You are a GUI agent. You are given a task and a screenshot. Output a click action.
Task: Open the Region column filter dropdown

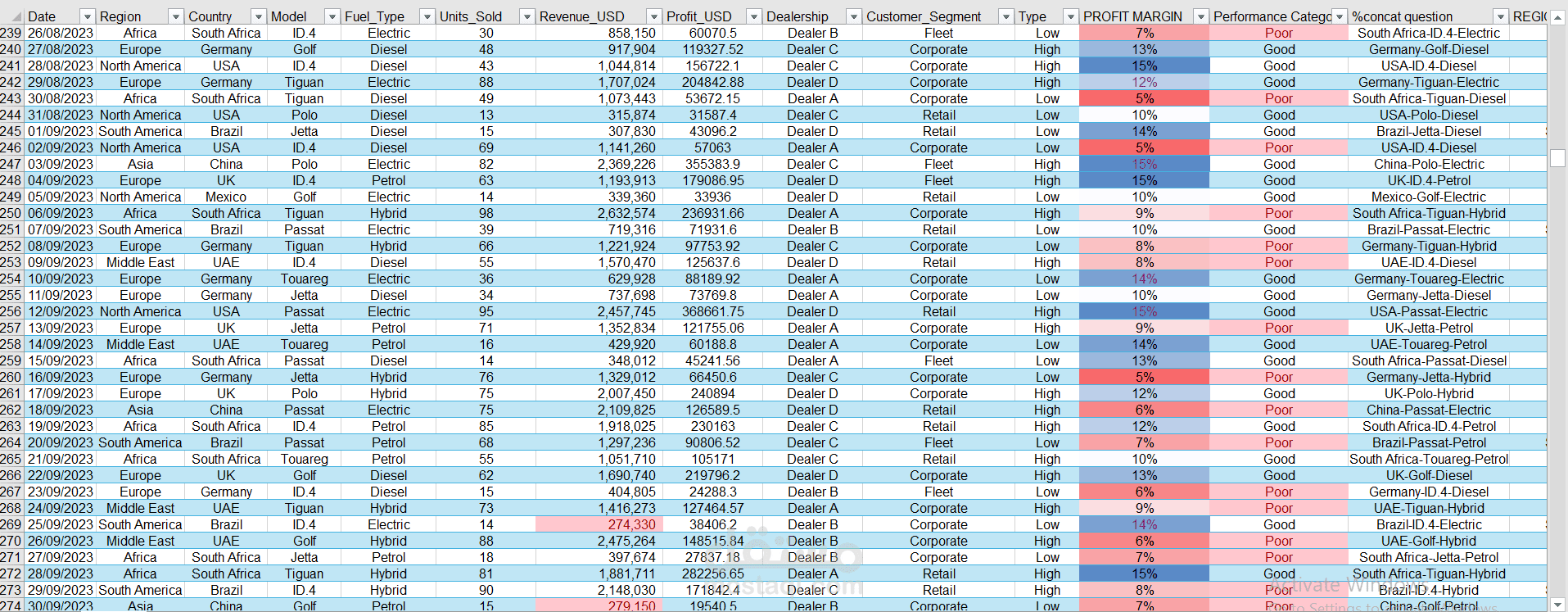176,16
